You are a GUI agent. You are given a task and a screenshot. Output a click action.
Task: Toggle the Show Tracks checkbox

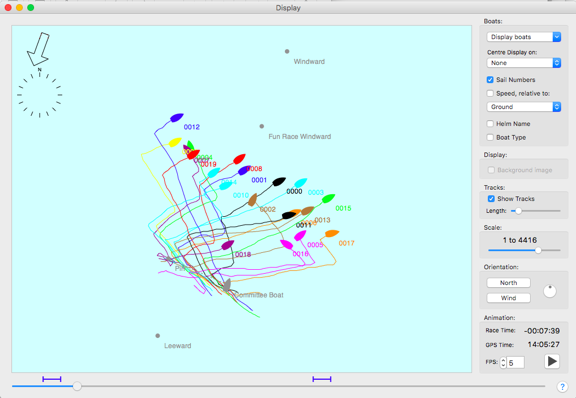491,199
